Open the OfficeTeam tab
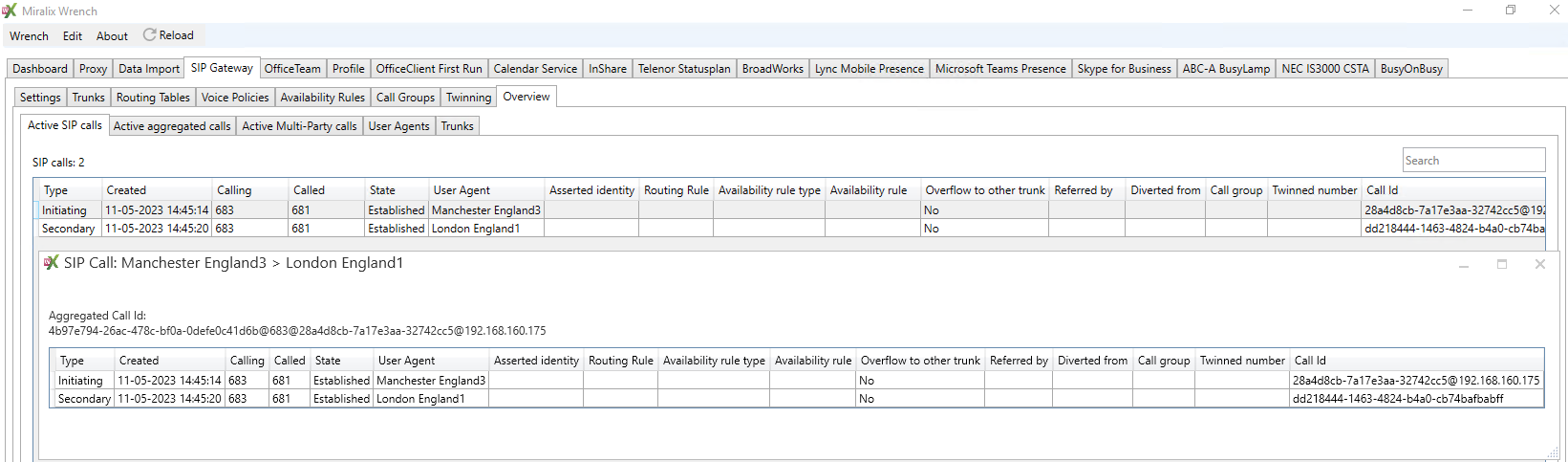This screenshot has height=462, width=1568. (292, 69)
